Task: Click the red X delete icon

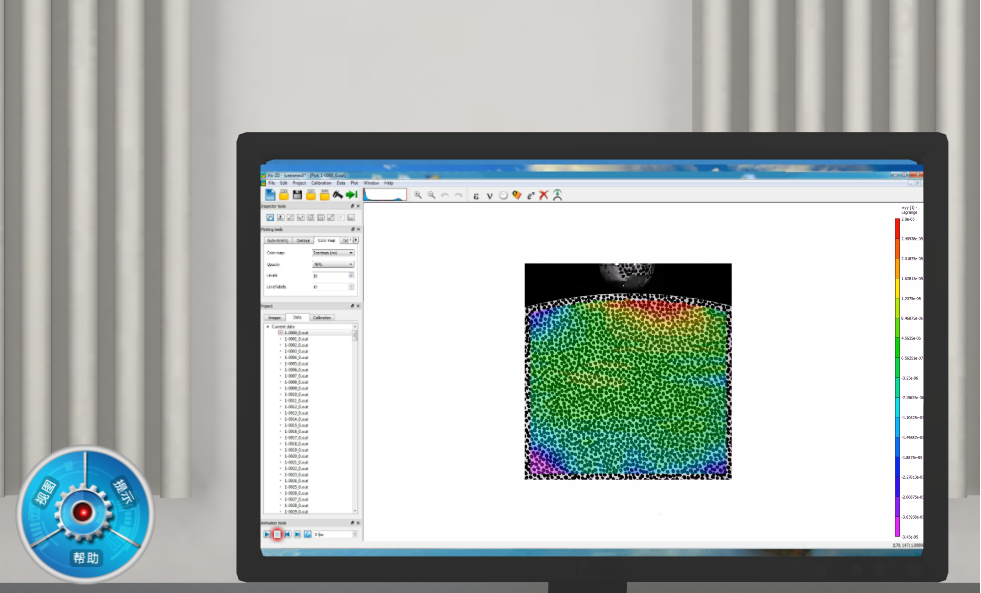Action: (x=544, y=195)
